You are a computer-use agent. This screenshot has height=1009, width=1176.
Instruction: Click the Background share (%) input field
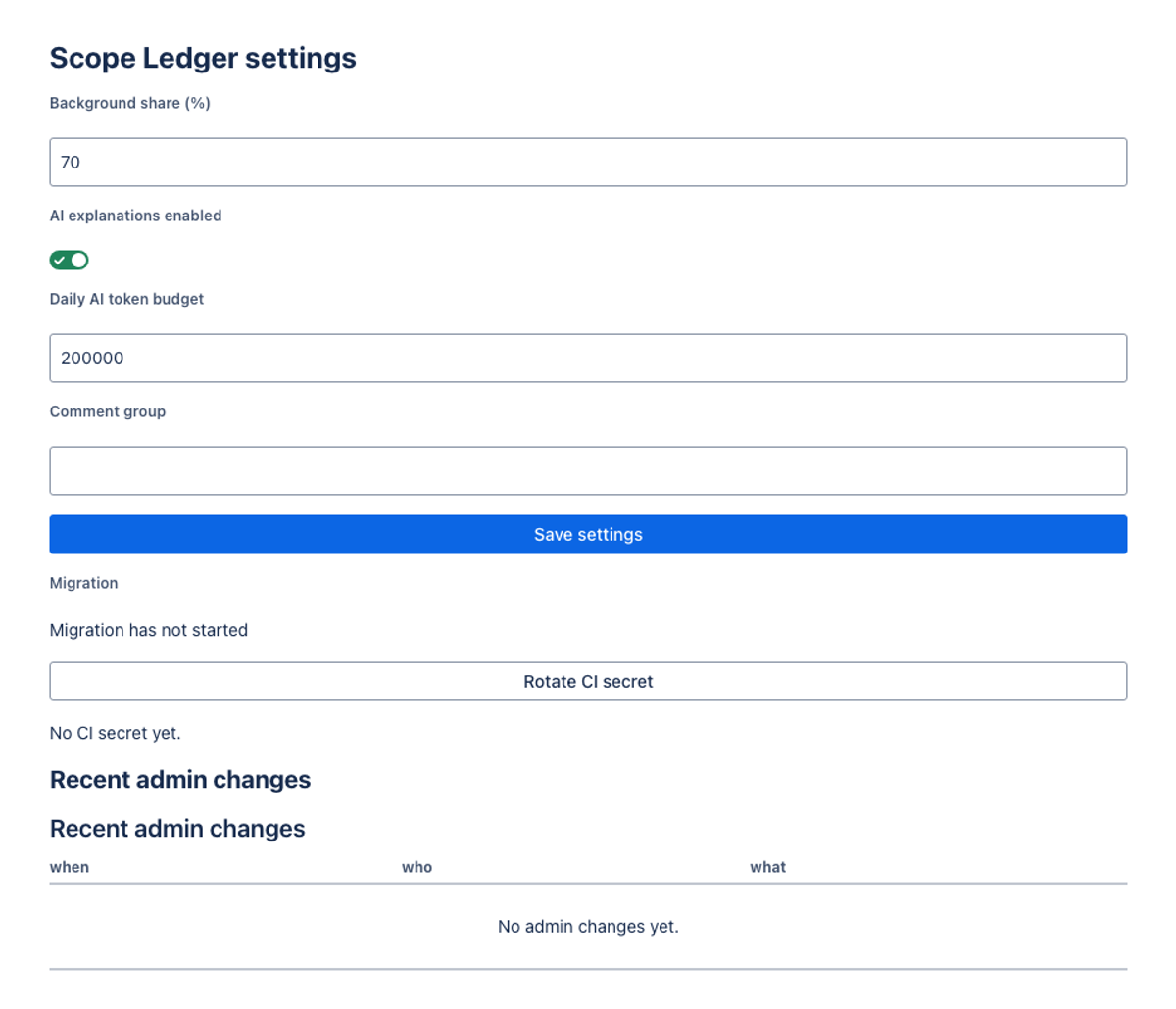588,162
